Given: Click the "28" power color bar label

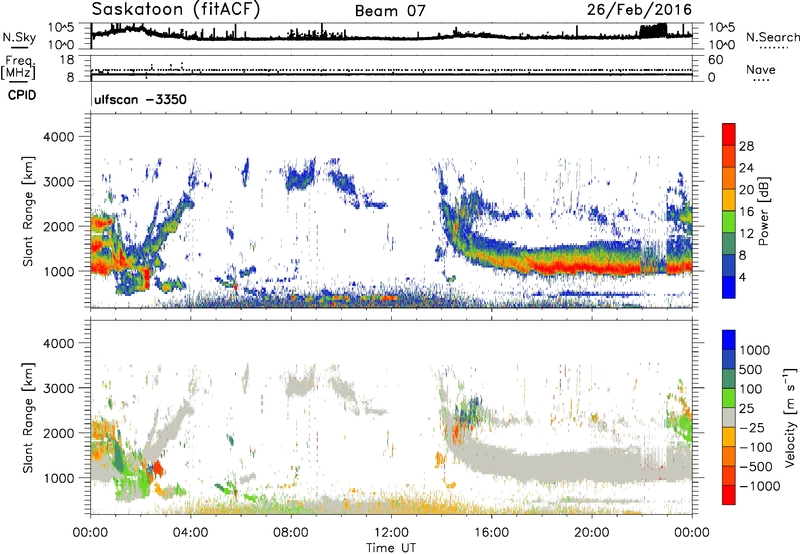Looking at the screenshot, I should [746, 146].
